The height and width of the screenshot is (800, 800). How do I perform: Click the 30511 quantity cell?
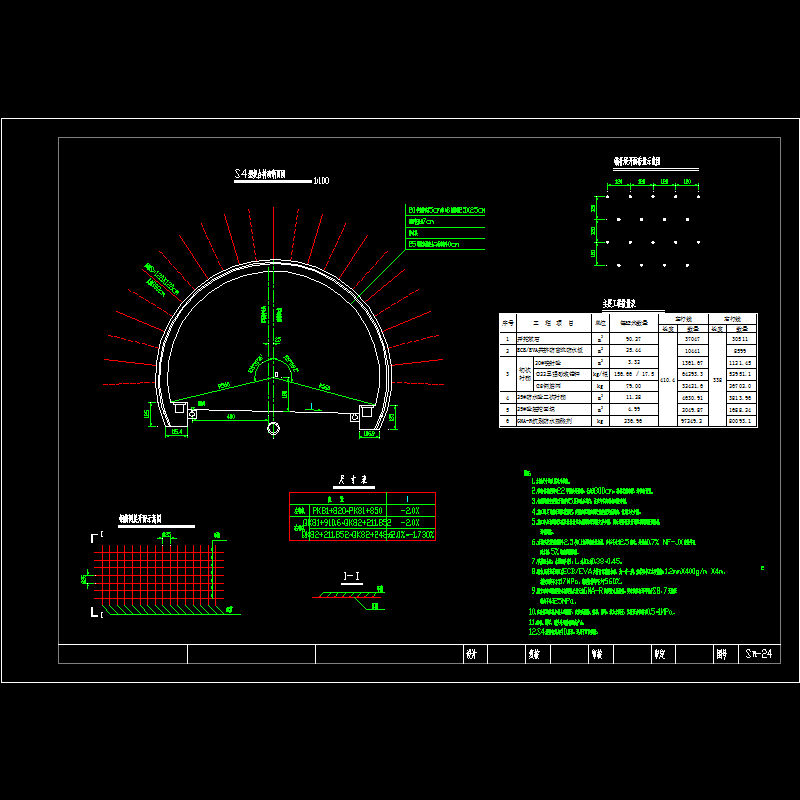tap(740, 339)
